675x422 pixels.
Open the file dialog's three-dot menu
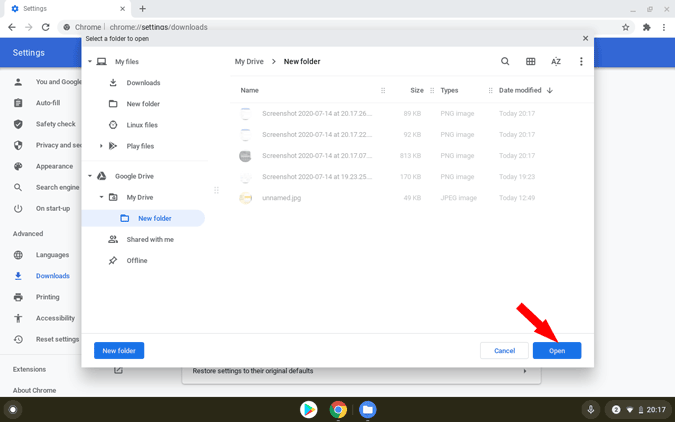[x=581, y=62]
